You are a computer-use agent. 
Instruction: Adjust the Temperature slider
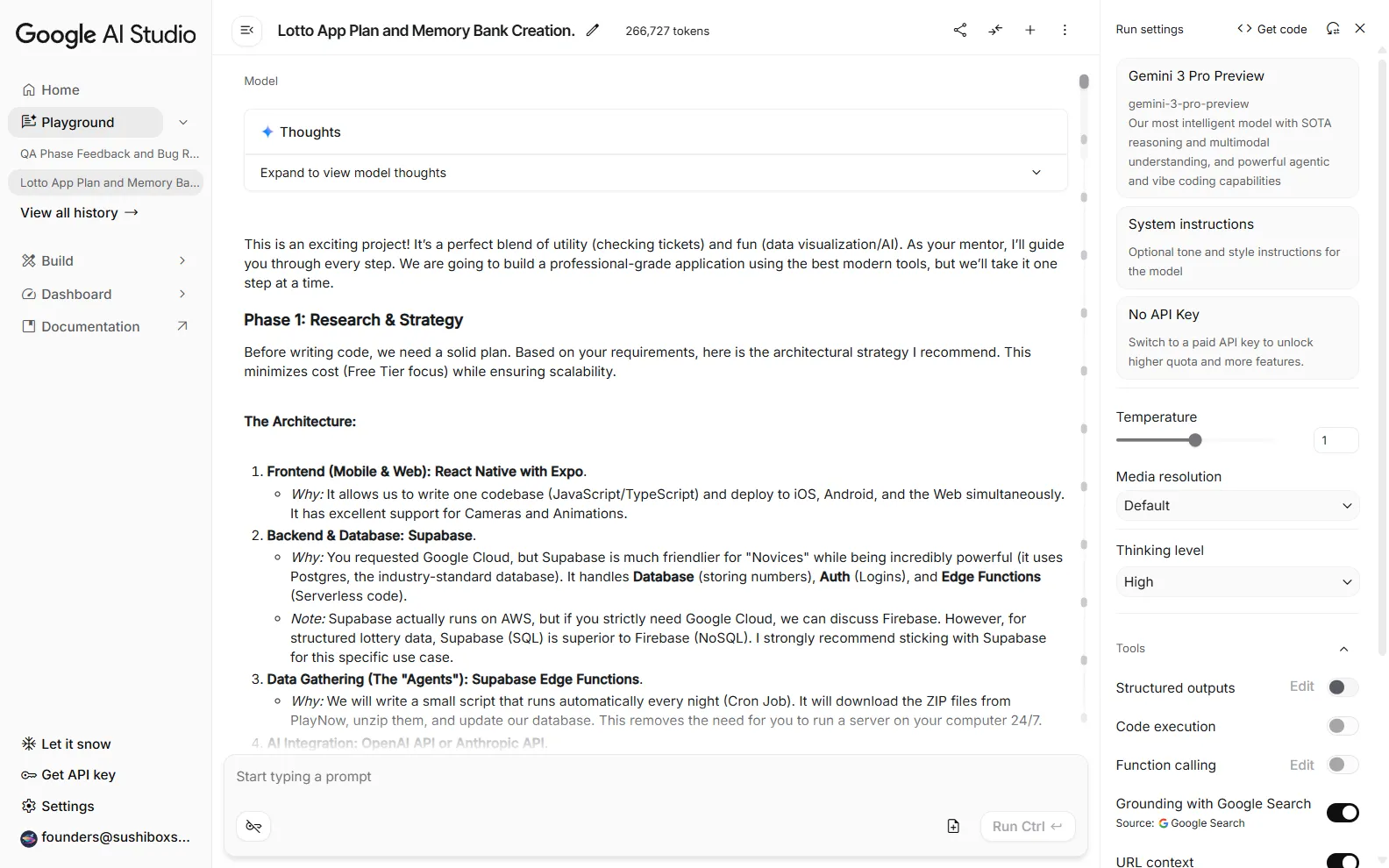click(1194, 440)
